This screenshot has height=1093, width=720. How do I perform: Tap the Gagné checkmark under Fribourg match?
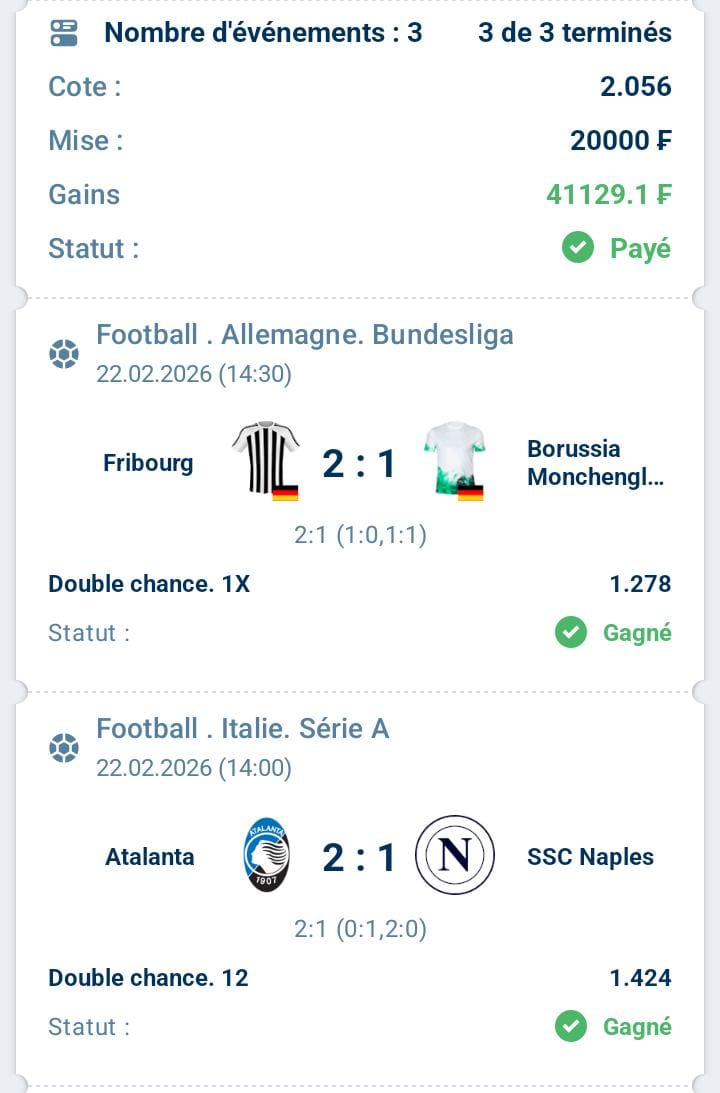click(571, 632)
